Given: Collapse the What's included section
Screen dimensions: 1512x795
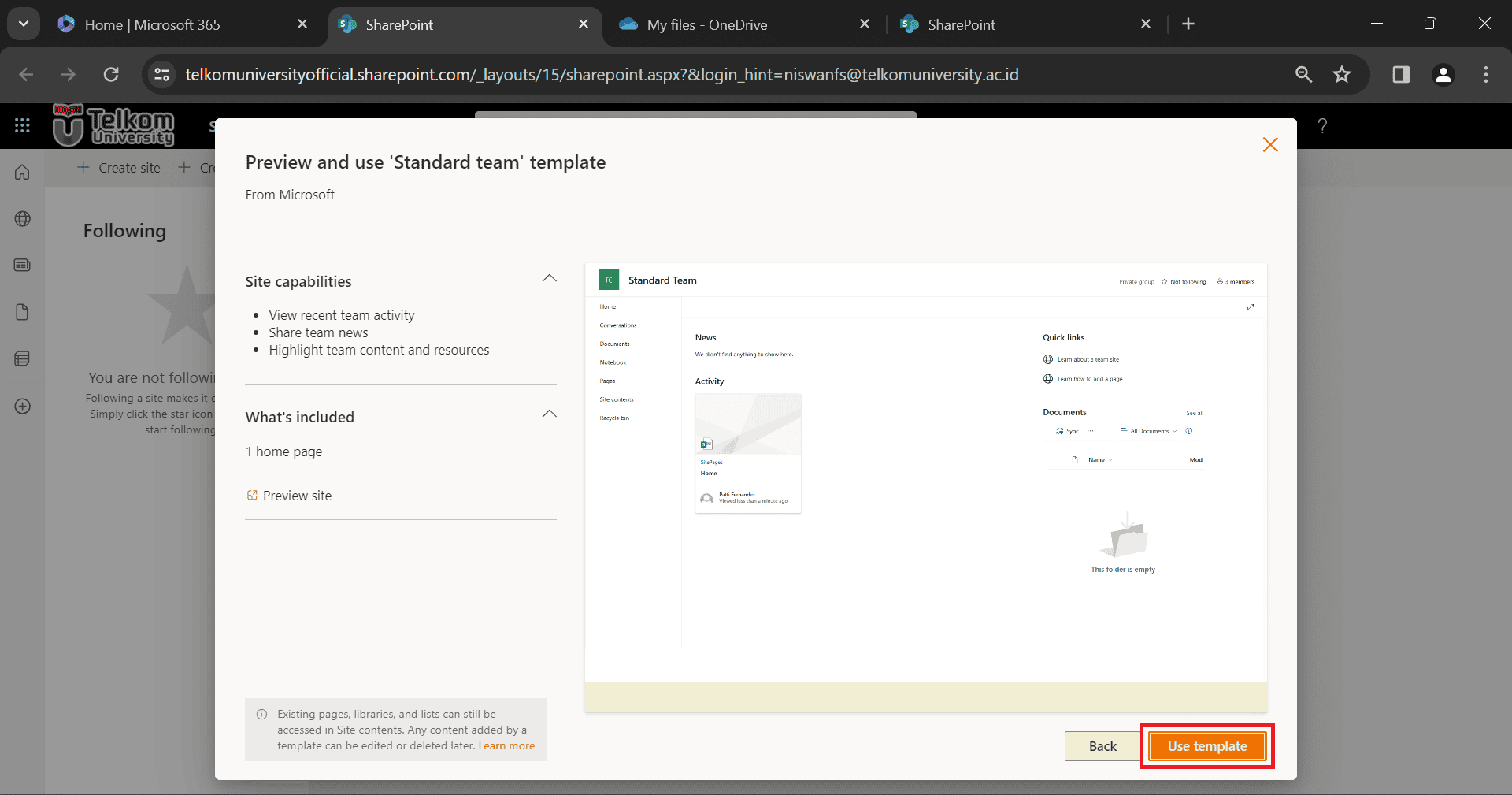Looking at the screenshot, I should coord(550,414).
